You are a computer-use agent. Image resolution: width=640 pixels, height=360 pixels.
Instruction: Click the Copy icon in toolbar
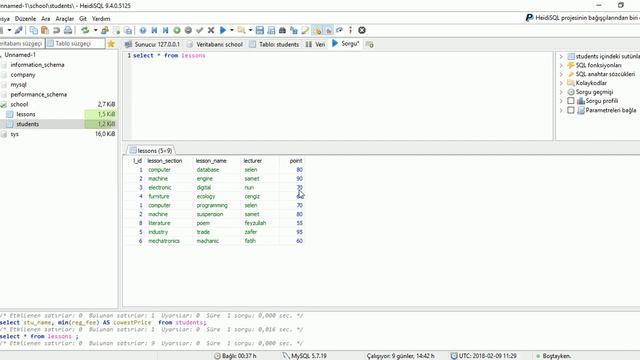coord(34,30)
